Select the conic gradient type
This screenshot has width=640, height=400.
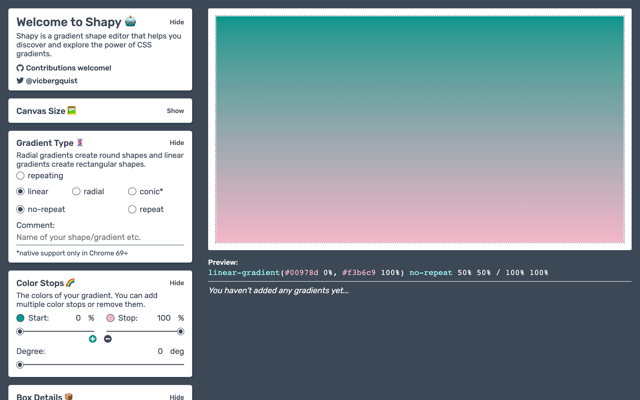tap(132, 191)
